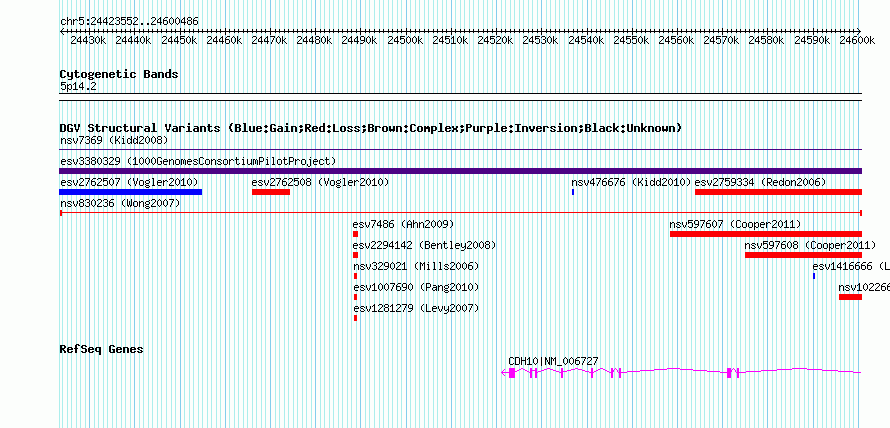This screenshot has height=428, width=890.
Task: Click the red marker under esv1281279
Action: coord(355,318)
